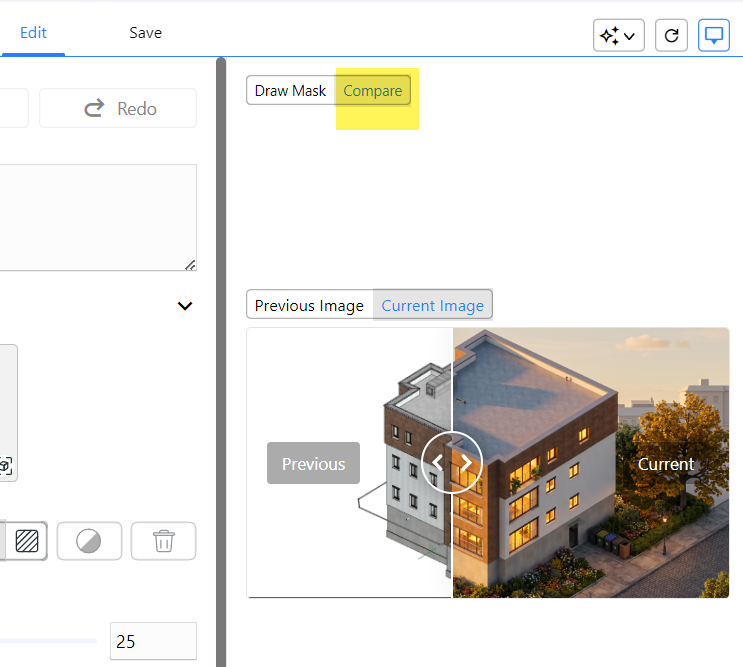
Task: Click inside the prompt text area
Action: click(x=98, y=218)
